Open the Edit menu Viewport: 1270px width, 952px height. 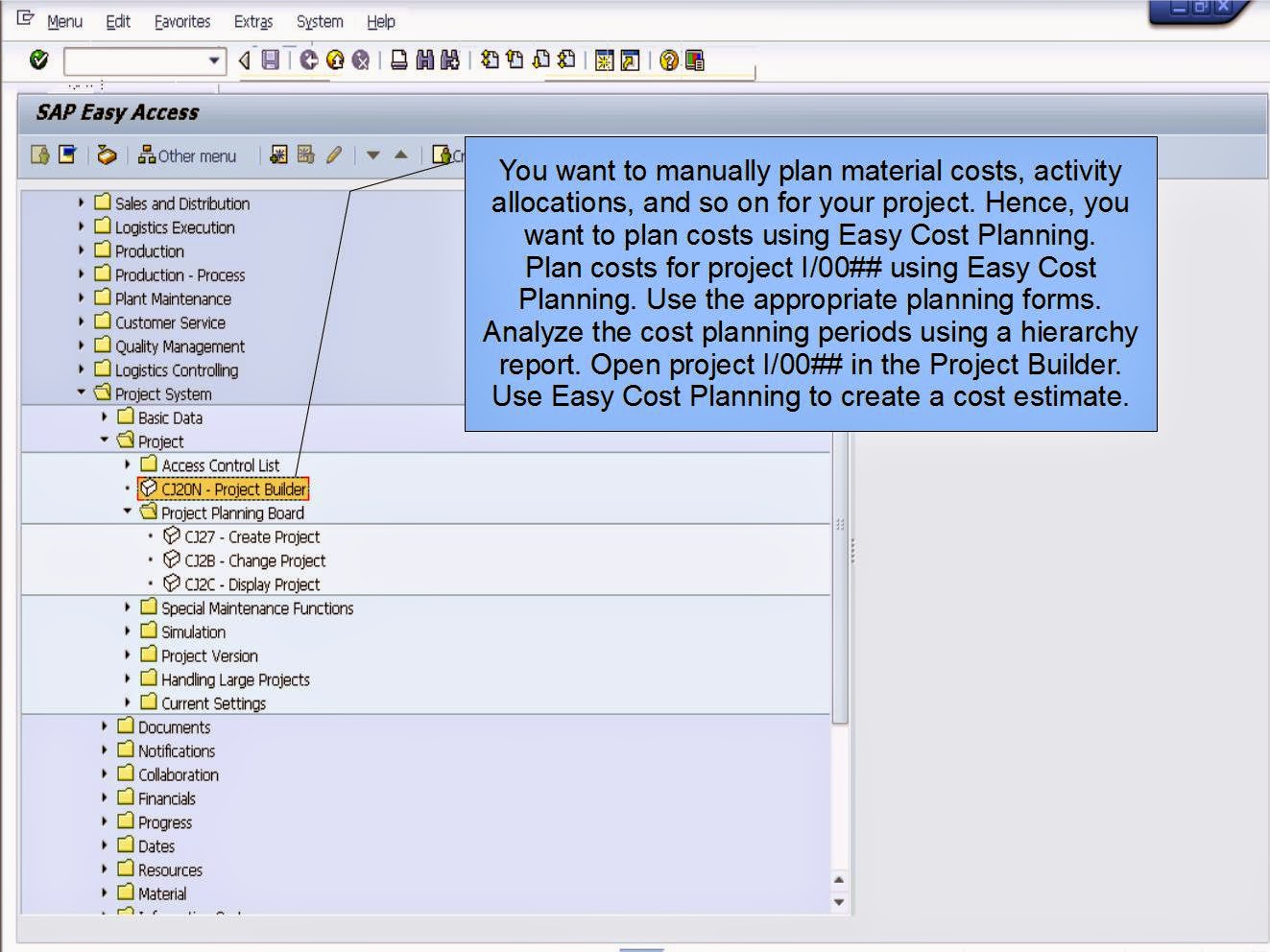pos(118,21)
